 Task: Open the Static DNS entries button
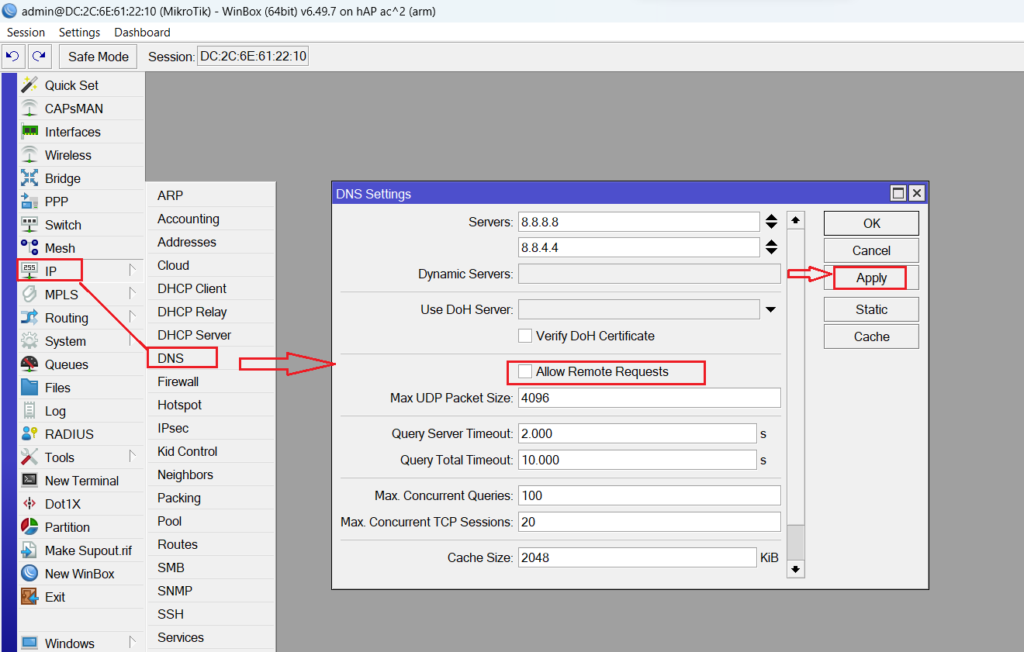[x=871, y=309]
